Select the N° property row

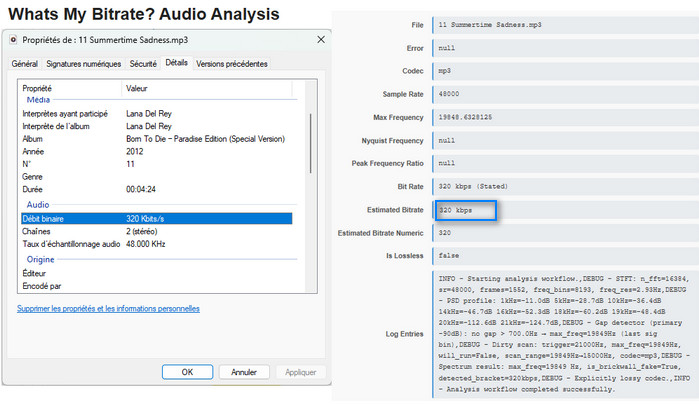(x=156, y=164)
